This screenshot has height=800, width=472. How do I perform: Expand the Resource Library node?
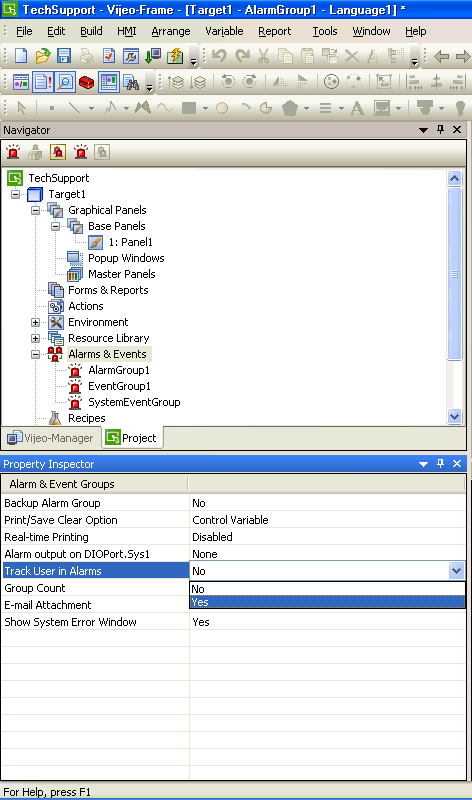click(35, 338)
